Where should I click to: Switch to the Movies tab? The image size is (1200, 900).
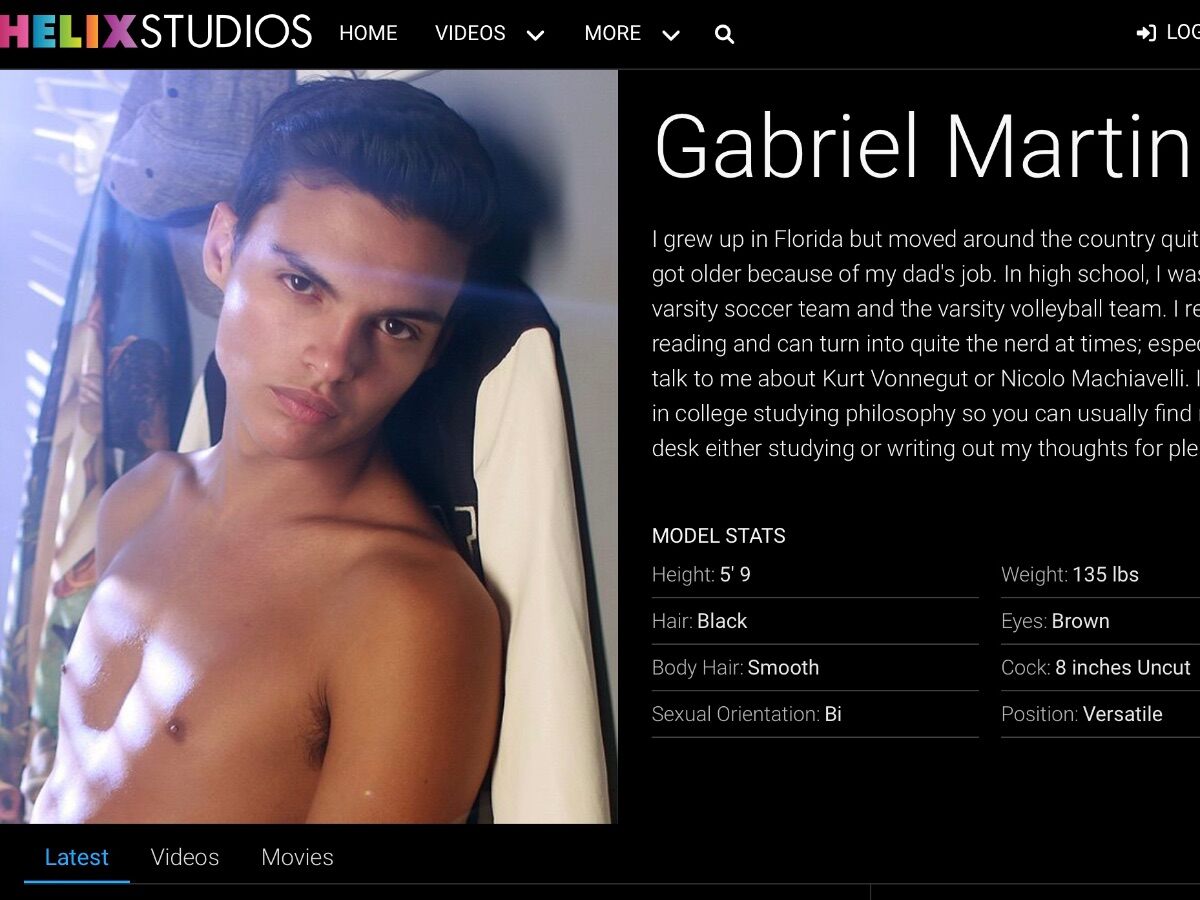pyautogui.click(x=297, y=857)
